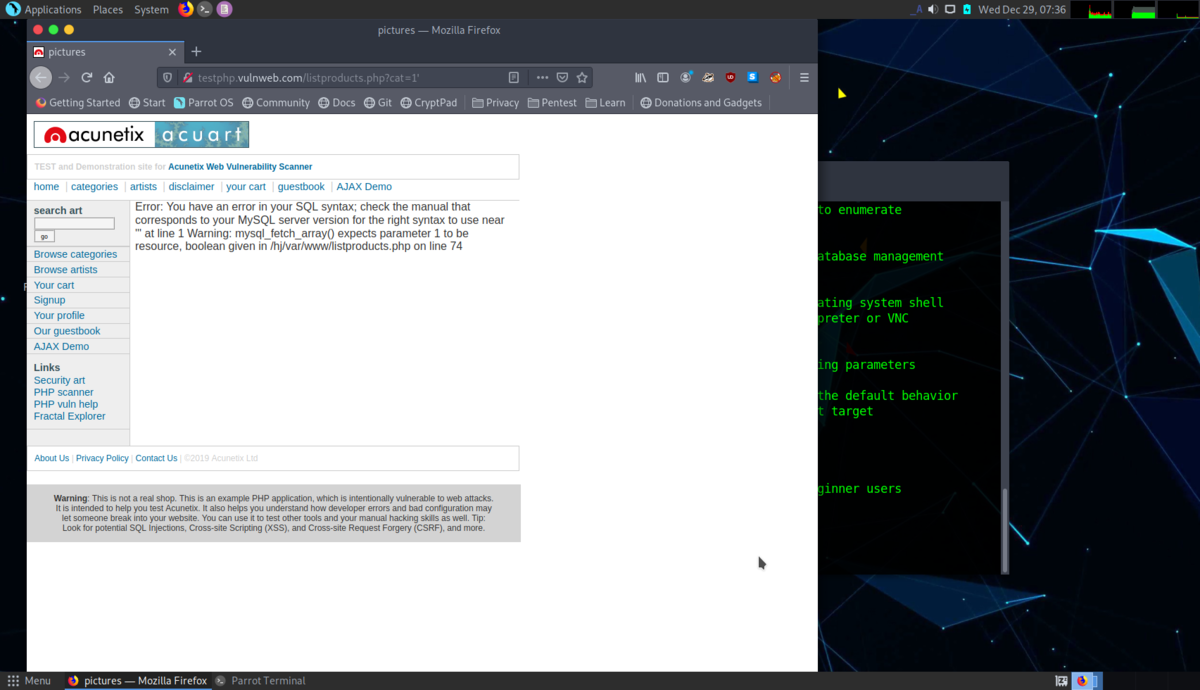
Task: Toggle reader view in address bar
Action: pyautogui.click(x=513, y=77)
